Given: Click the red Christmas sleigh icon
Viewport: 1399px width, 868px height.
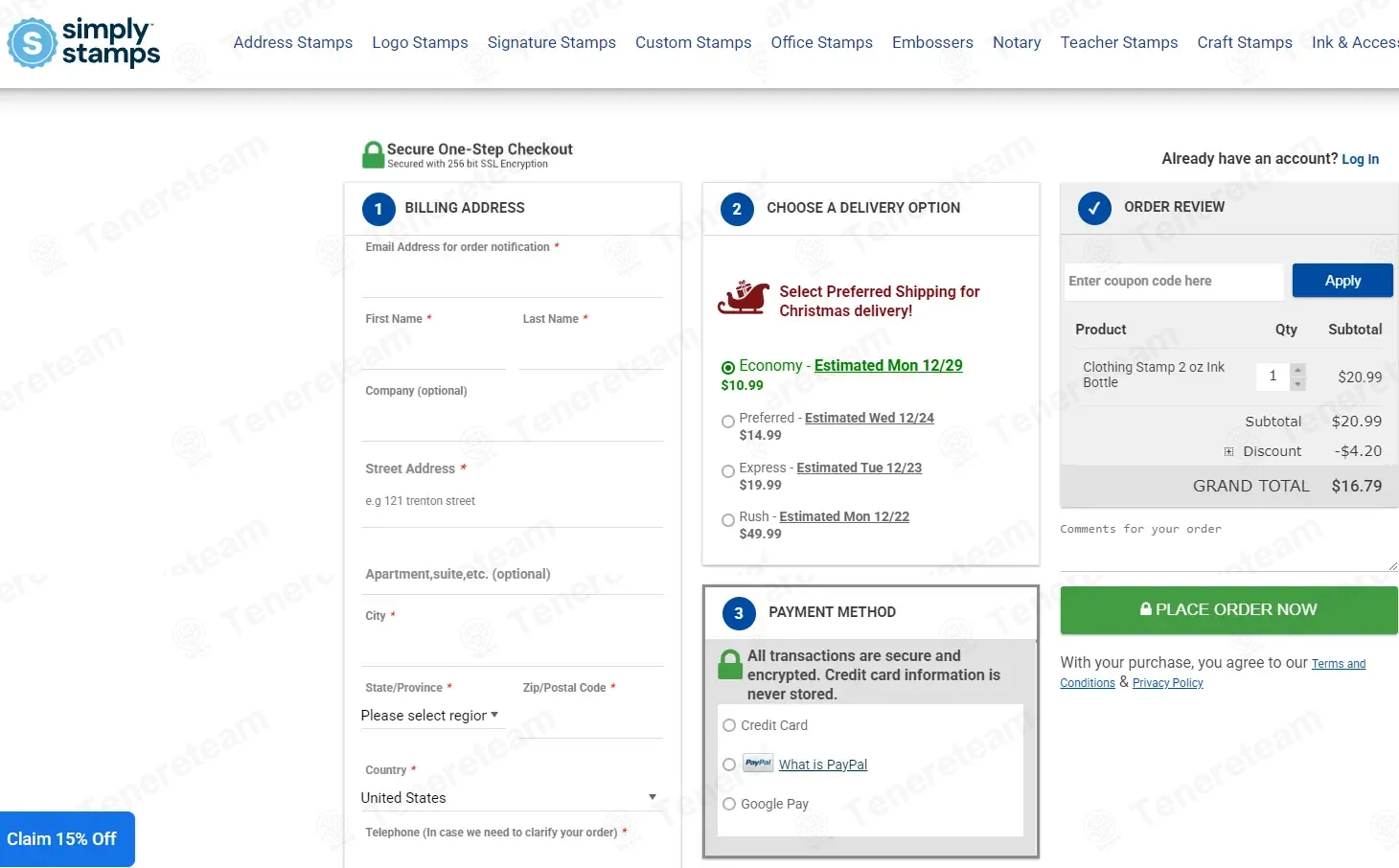Looking at the screenshot, I should coord(744,299).
